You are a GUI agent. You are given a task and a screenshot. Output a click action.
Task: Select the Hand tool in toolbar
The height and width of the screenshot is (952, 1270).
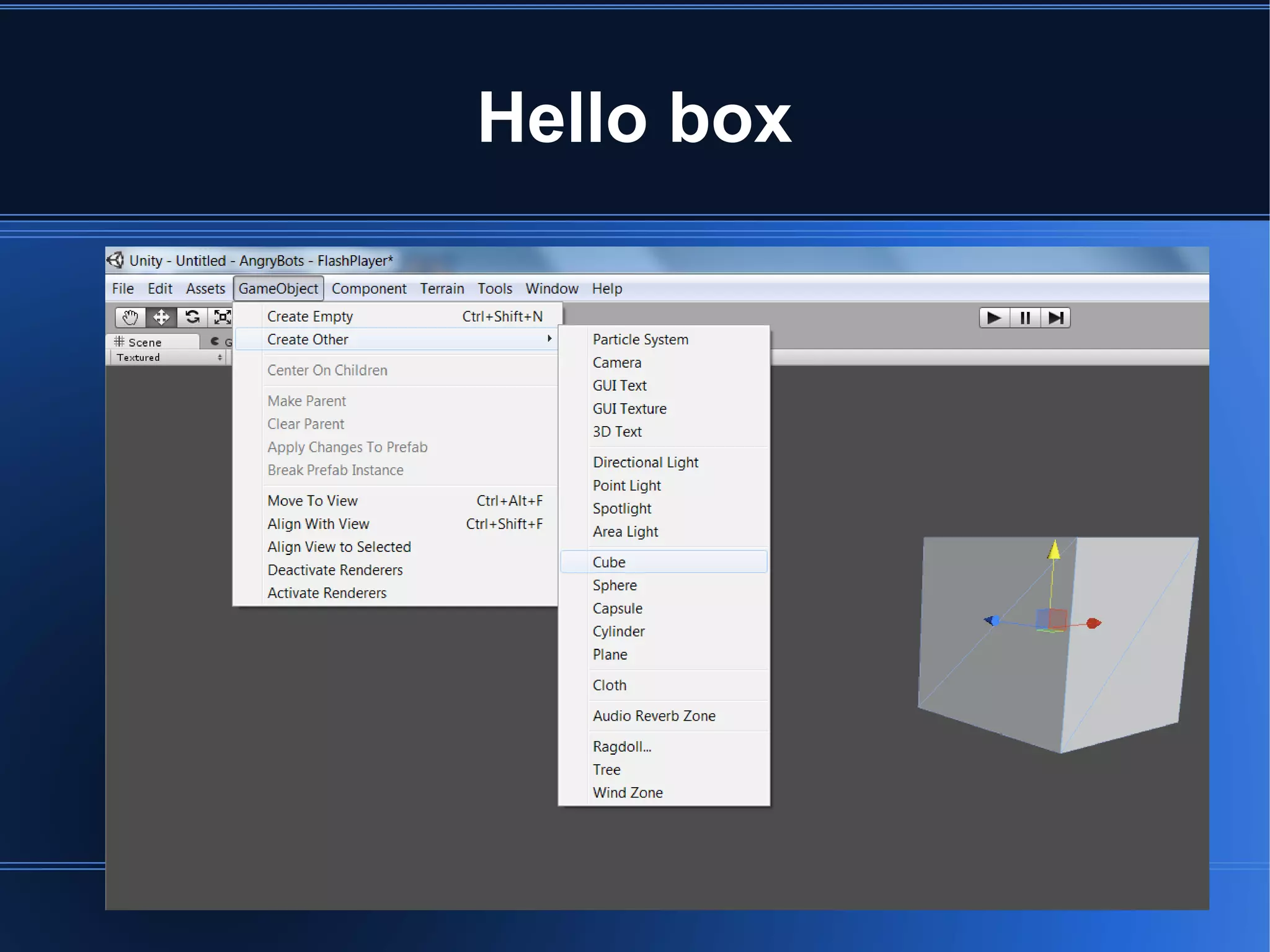click(130, 318)
